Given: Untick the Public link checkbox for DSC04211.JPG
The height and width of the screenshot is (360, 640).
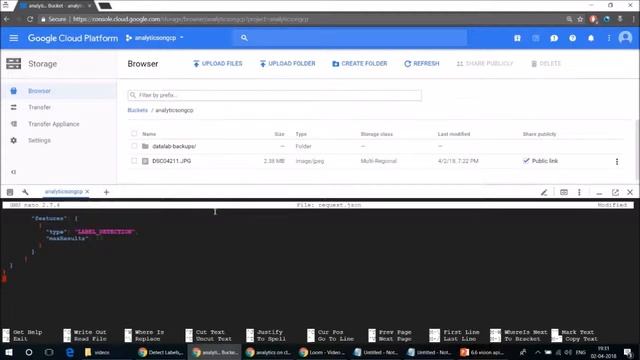Looking at the screenshot, I should pyautogui.click(x=526, y=161).
